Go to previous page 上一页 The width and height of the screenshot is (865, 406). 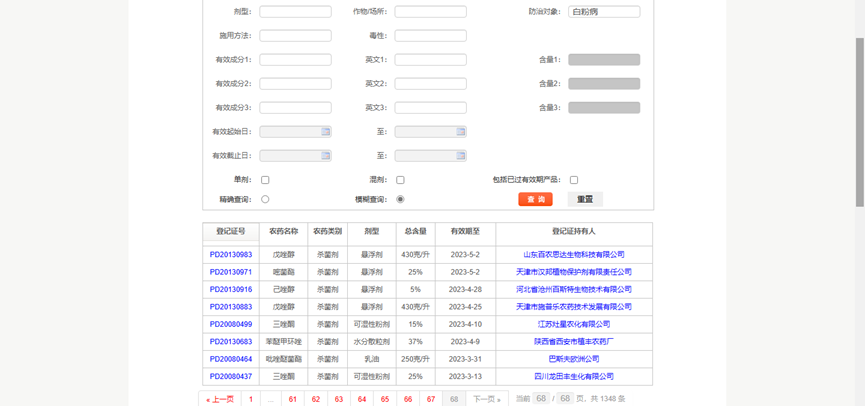220,399
